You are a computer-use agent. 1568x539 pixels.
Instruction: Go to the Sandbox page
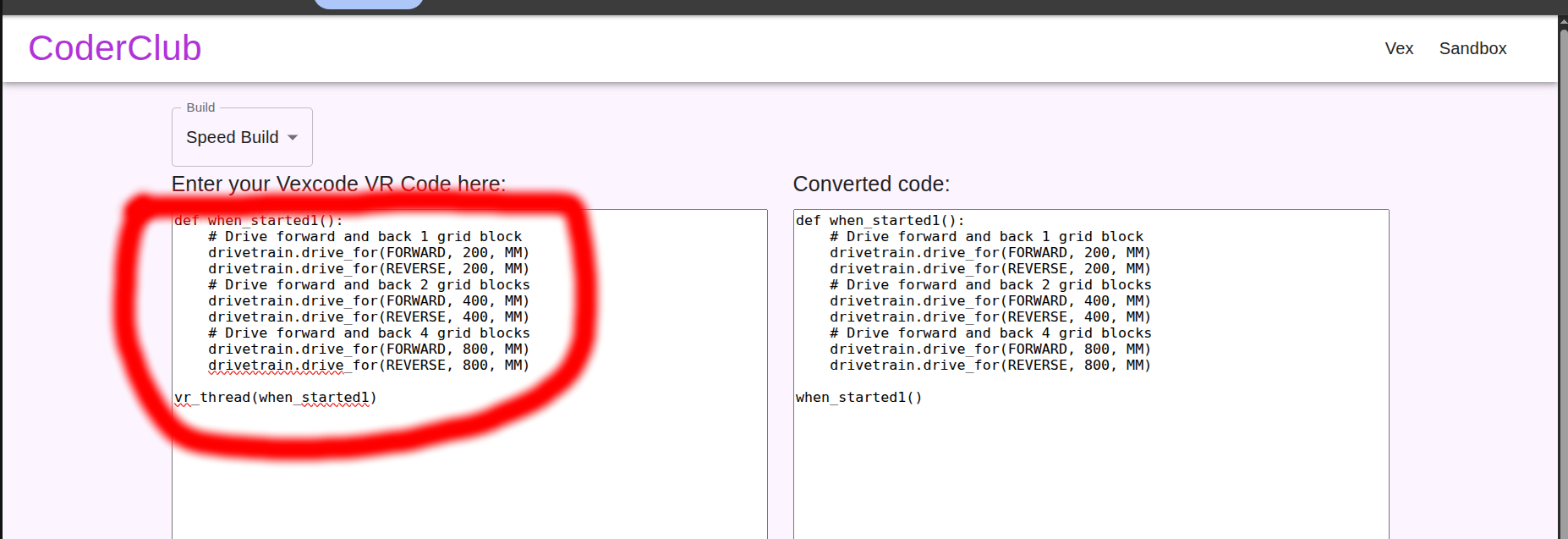(1472, 48)
